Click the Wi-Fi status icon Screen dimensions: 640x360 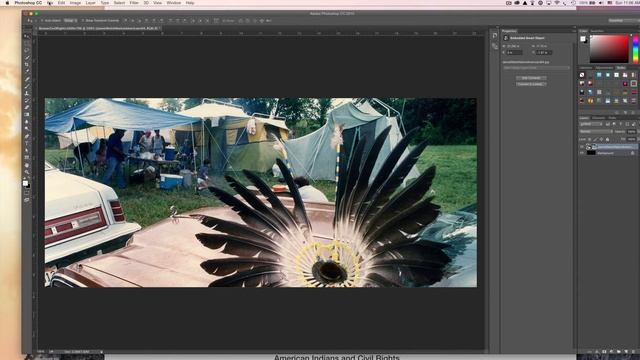coord(557,3)
